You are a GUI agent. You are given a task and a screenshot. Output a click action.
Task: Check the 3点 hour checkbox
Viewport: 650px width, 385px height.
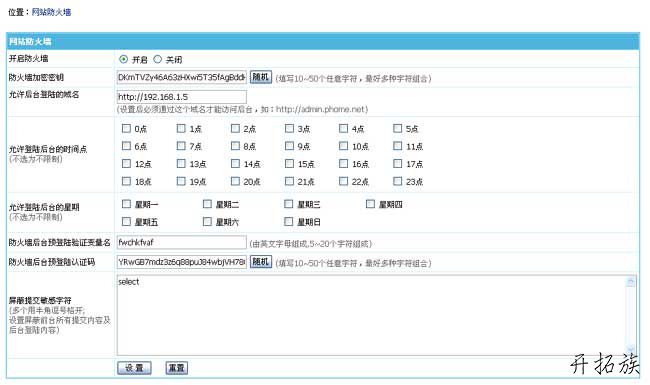pos(289,128)
